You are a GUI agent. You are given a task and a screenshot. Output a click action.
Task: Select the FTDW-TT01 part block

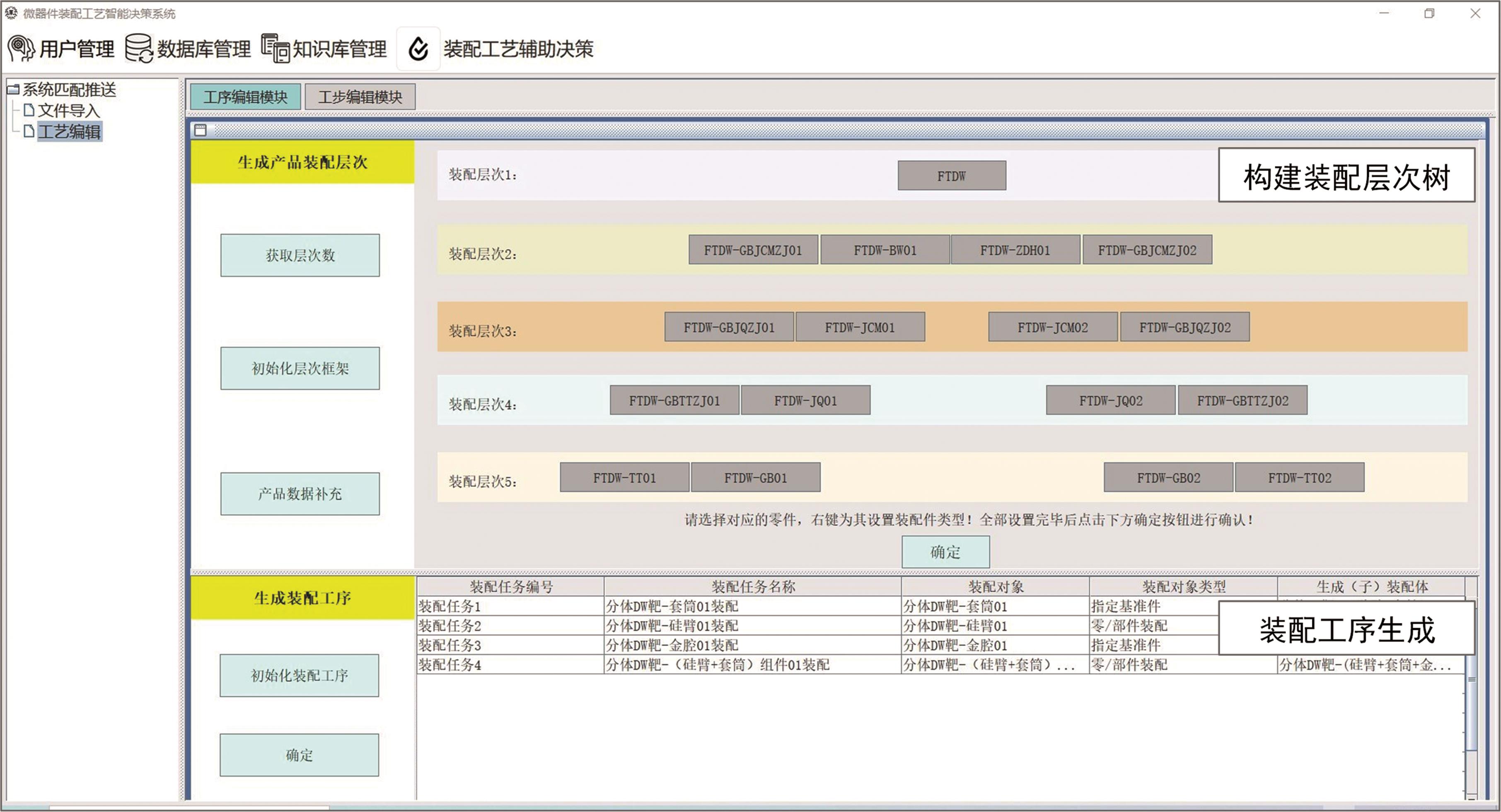coord(625,478)
